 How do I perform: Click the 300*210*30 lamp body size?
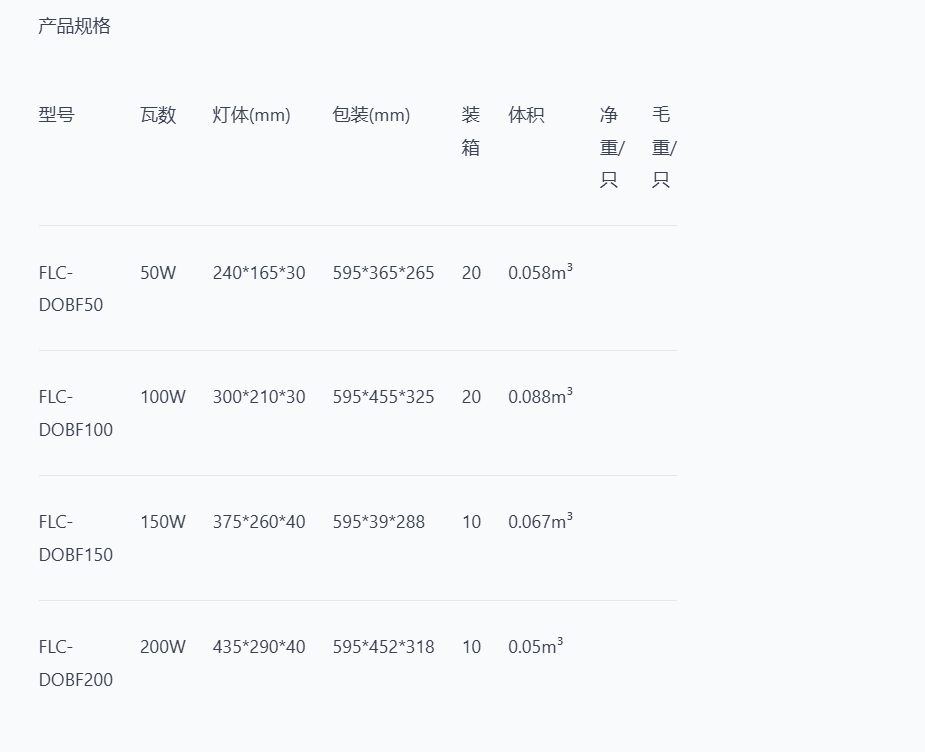click(259, 397)
